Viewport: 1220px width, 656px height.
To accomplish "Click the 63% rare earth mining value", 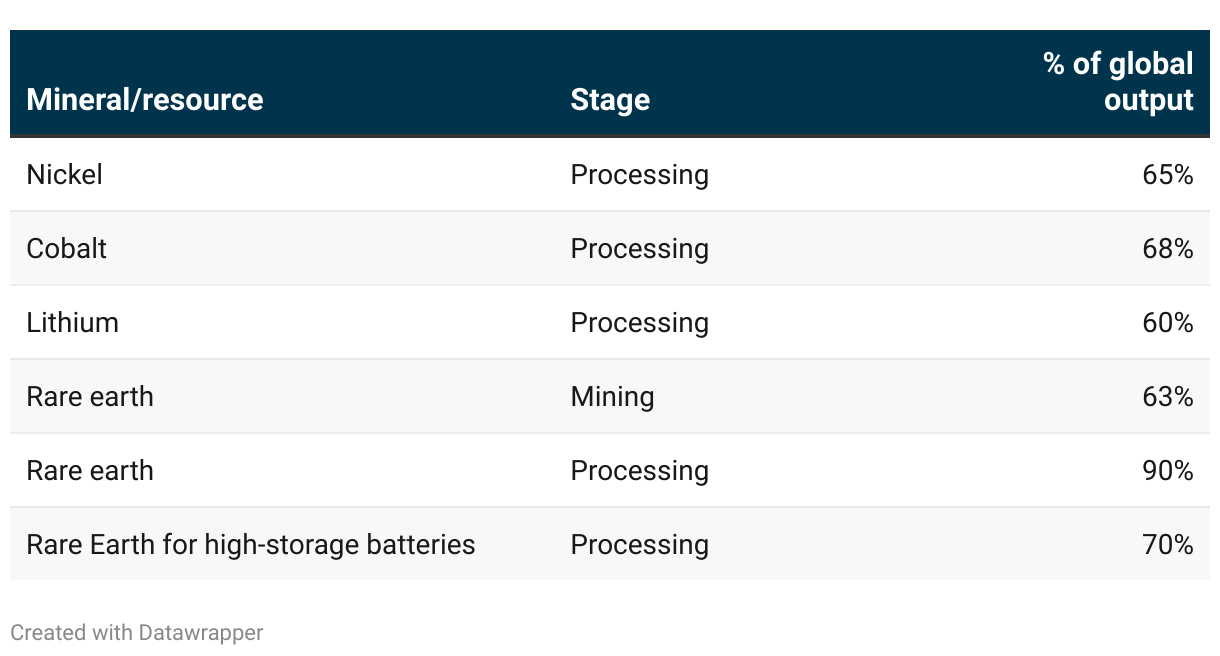I will pyautogui.click(x=1167, y=397).
